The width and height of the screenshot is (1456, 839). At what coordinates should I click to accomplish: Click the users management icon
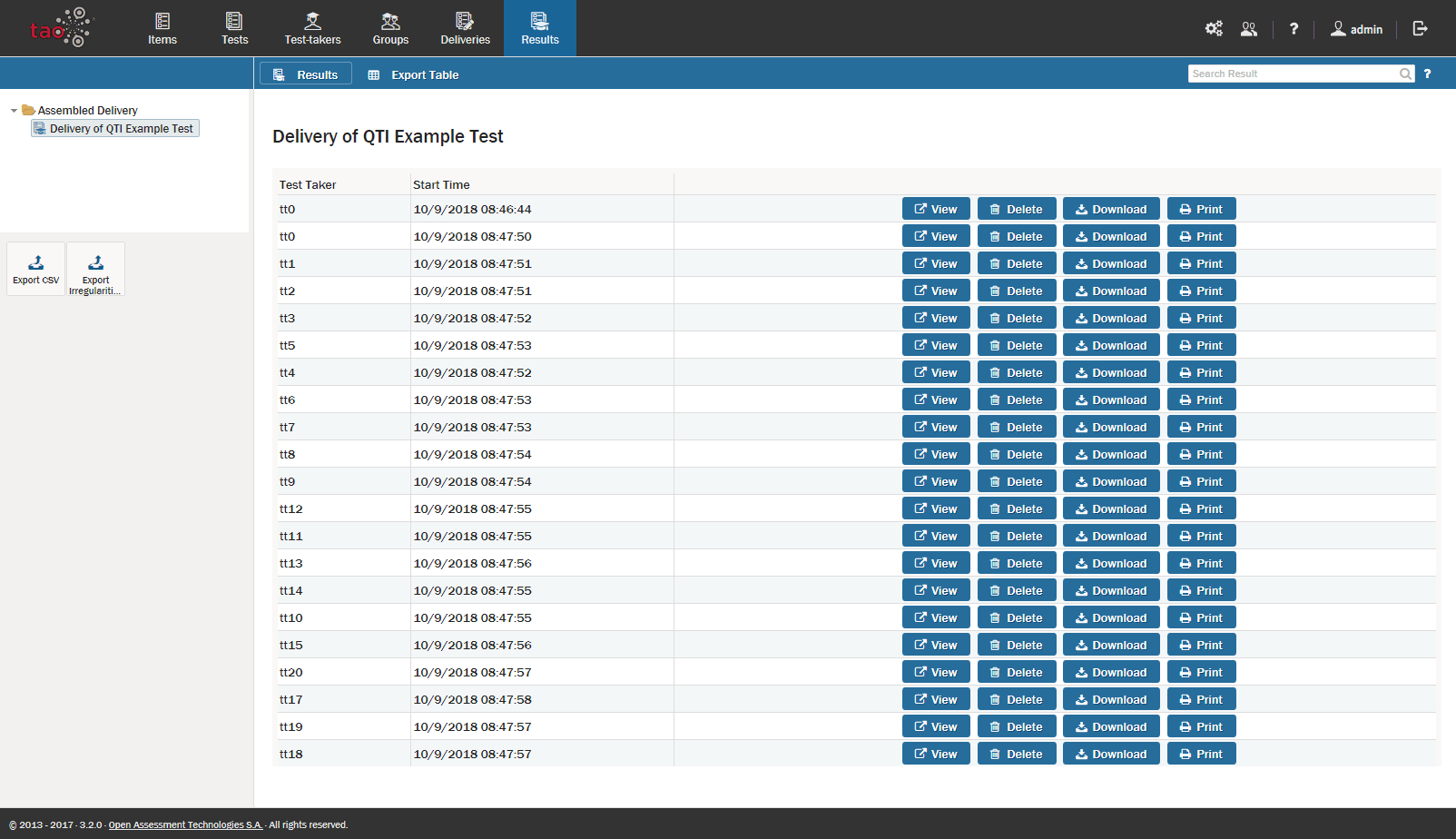tap(1249, 29)
